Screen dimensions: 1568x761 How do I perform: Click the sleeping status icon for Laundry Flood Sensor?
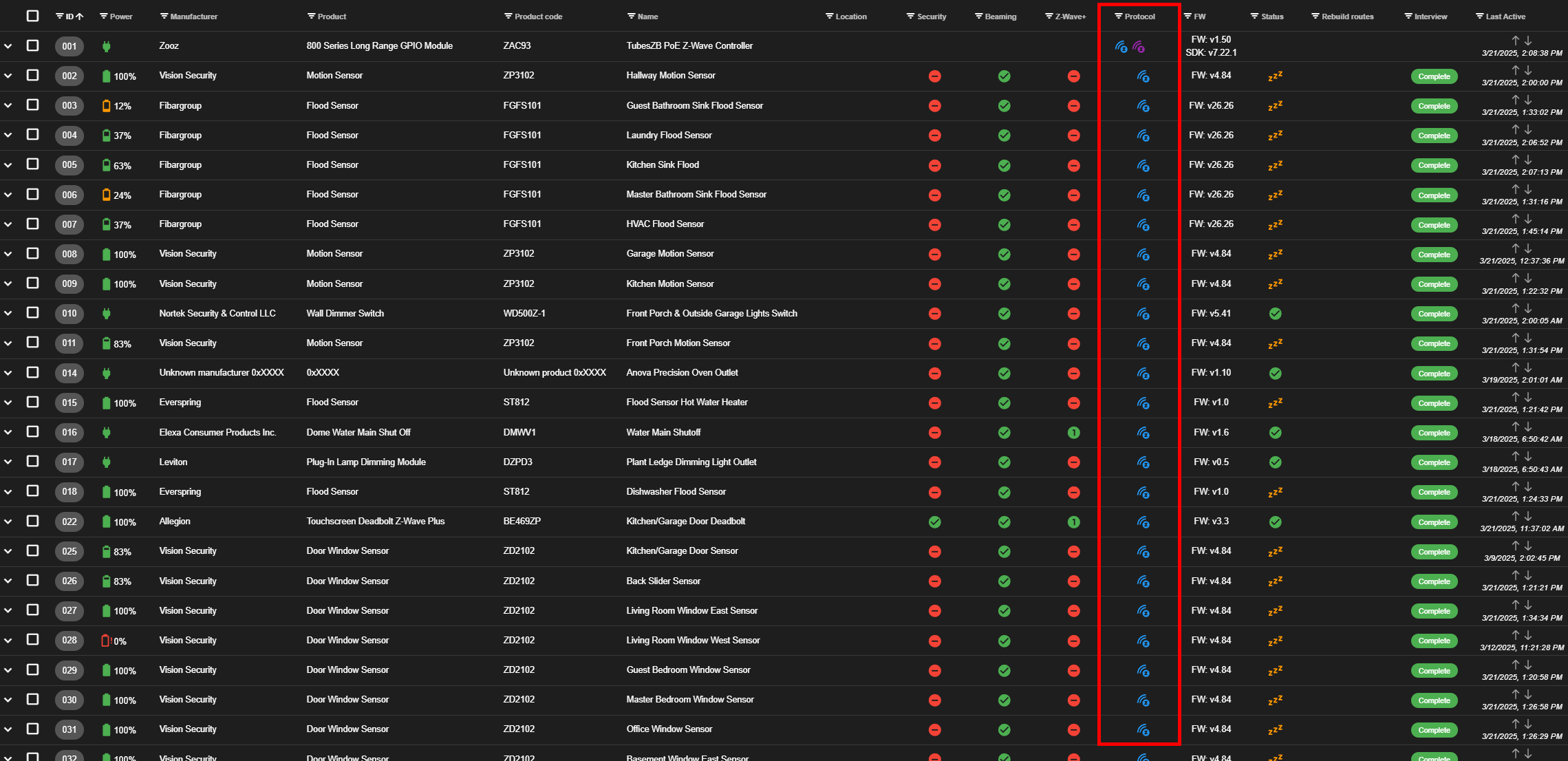point(1275,136)
